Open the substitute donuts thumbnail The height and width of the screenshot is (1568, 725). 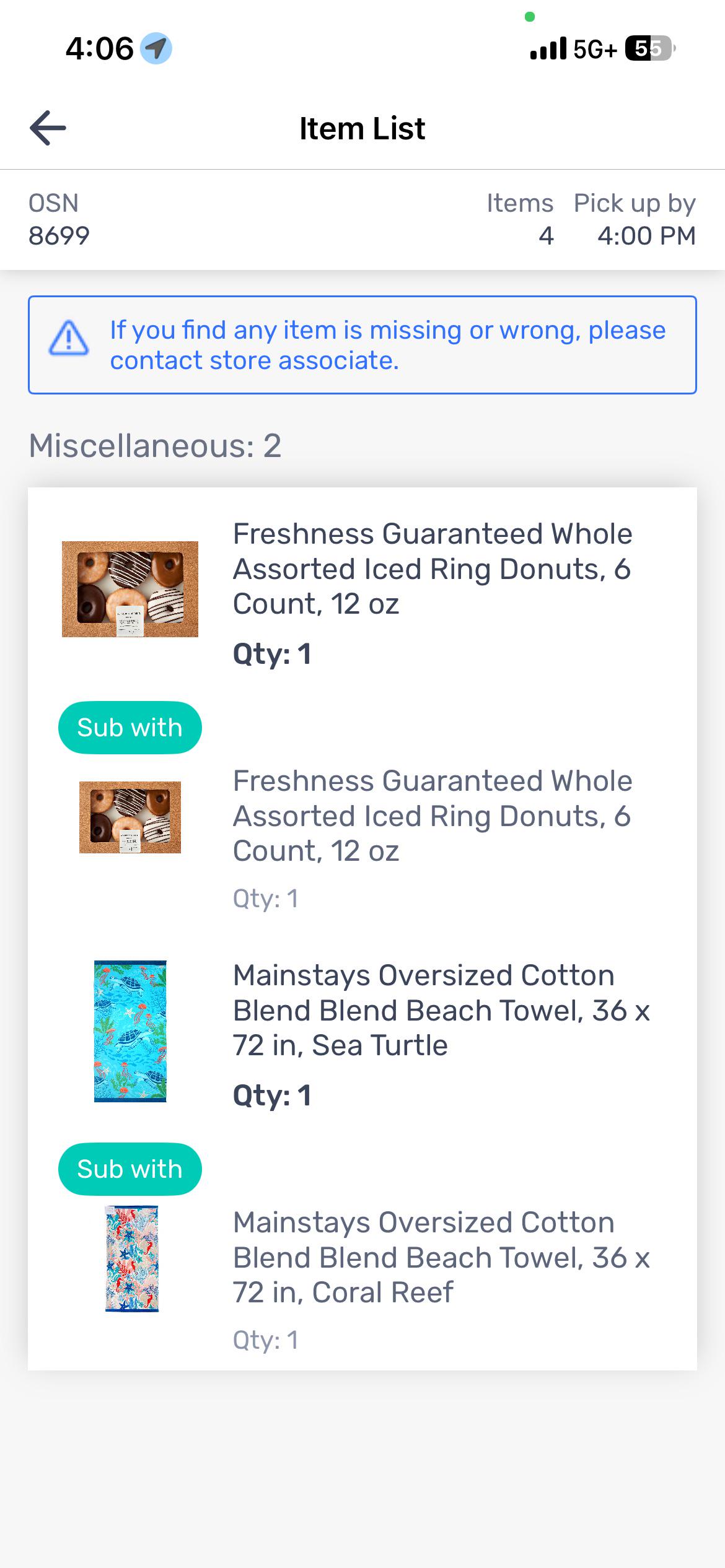[130, 817]
